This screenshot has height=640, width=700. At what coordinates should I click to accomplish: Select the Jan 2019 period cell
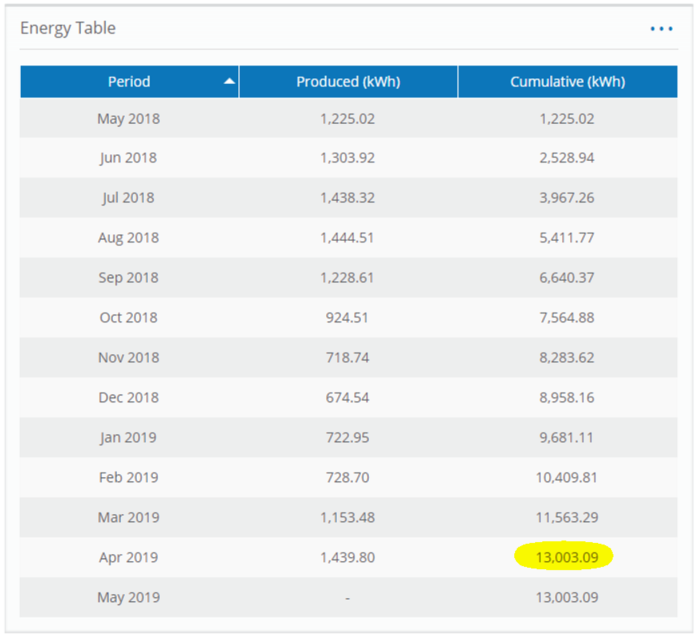pos(128,438)
